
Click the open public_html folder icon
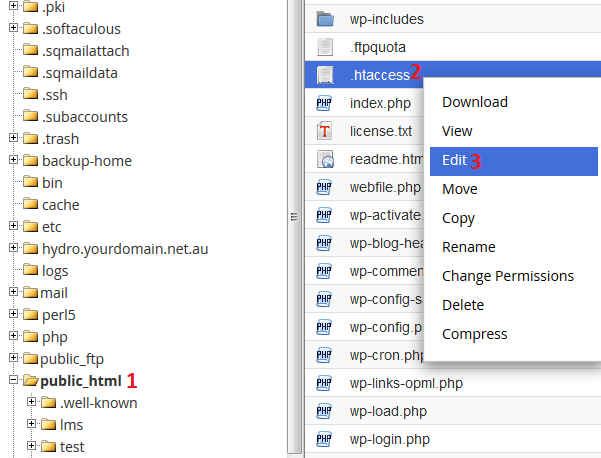[31, 380]
